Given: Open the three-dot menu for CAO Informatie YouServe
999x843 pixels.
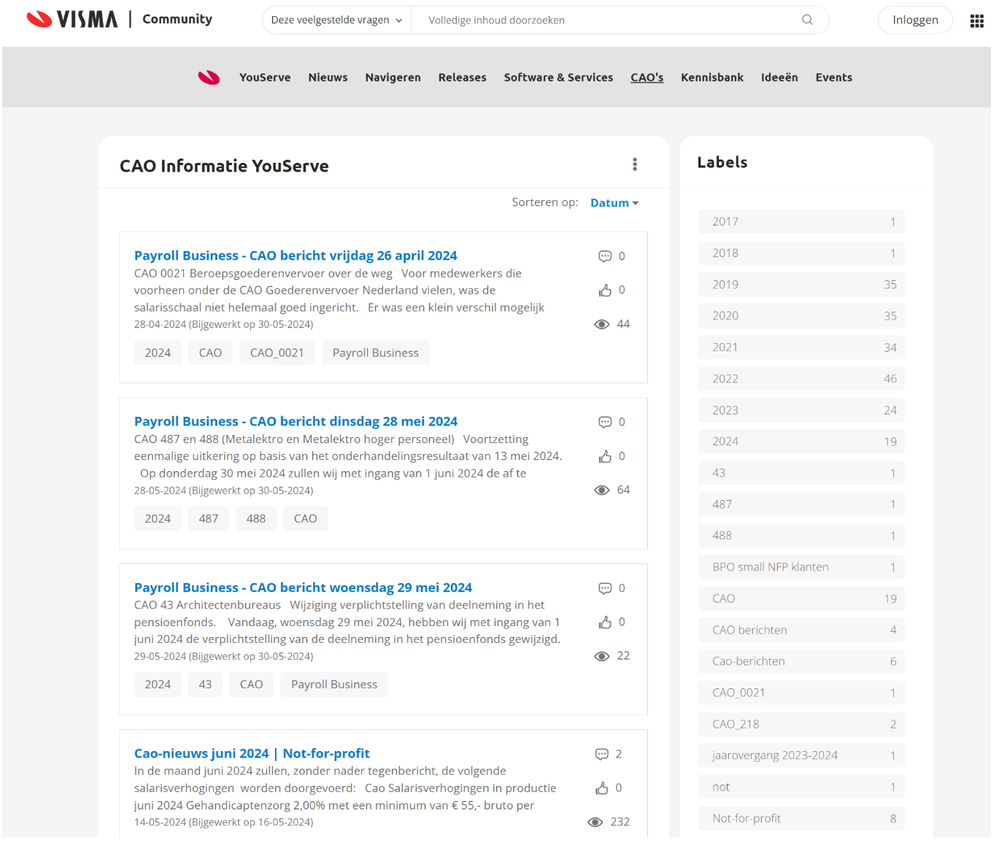Looking at the screenshot, I should 635,164.
